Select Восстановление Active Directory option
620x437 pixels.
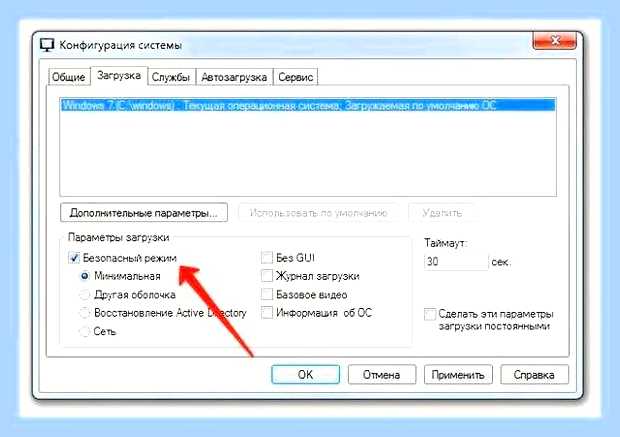(x=85, y=313)
